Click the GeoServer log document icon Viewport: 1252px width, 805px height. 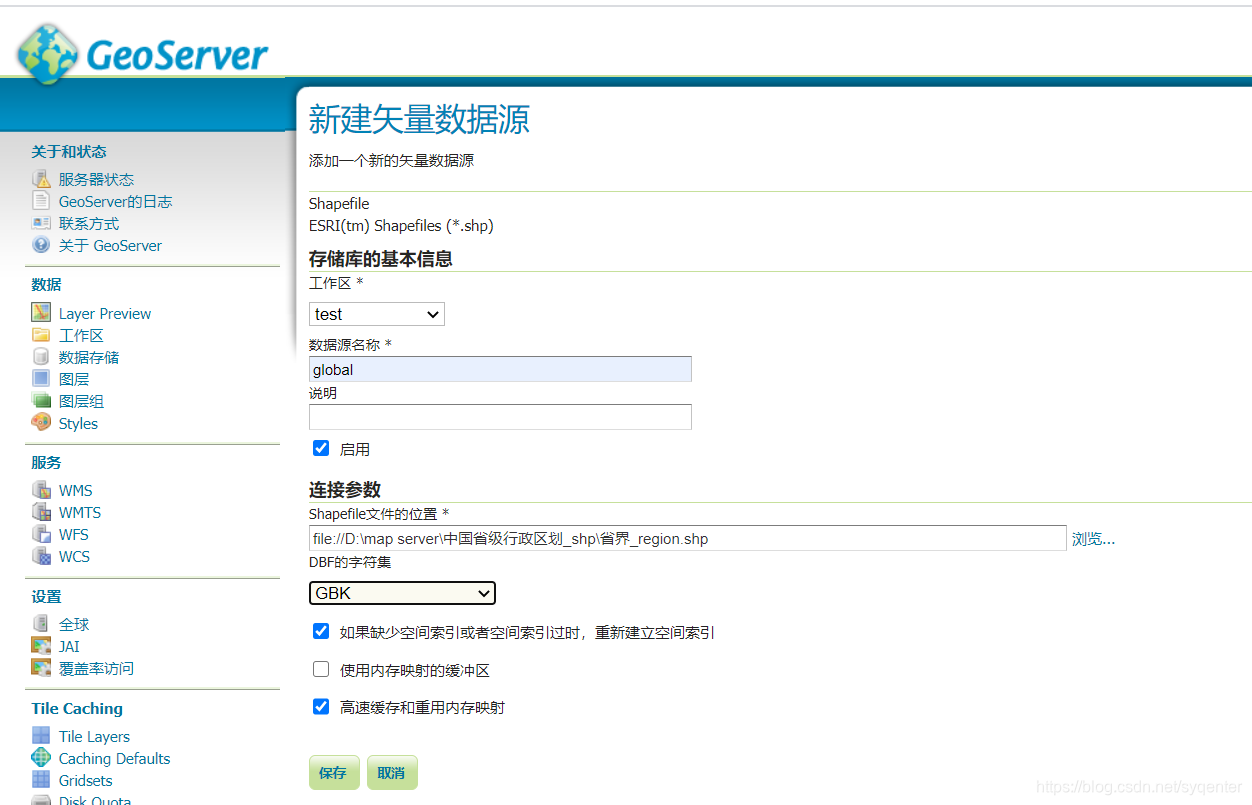41,201
